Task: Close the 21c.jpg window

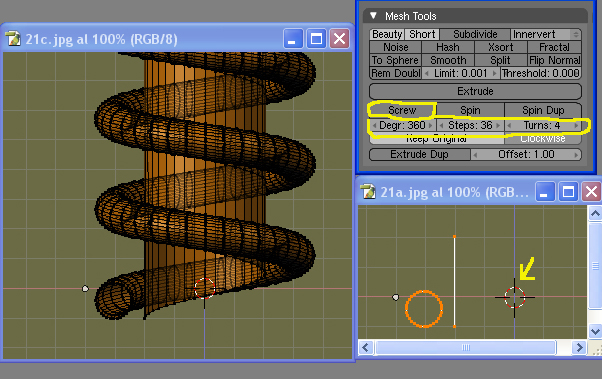Action: click(x=339, y=39)
